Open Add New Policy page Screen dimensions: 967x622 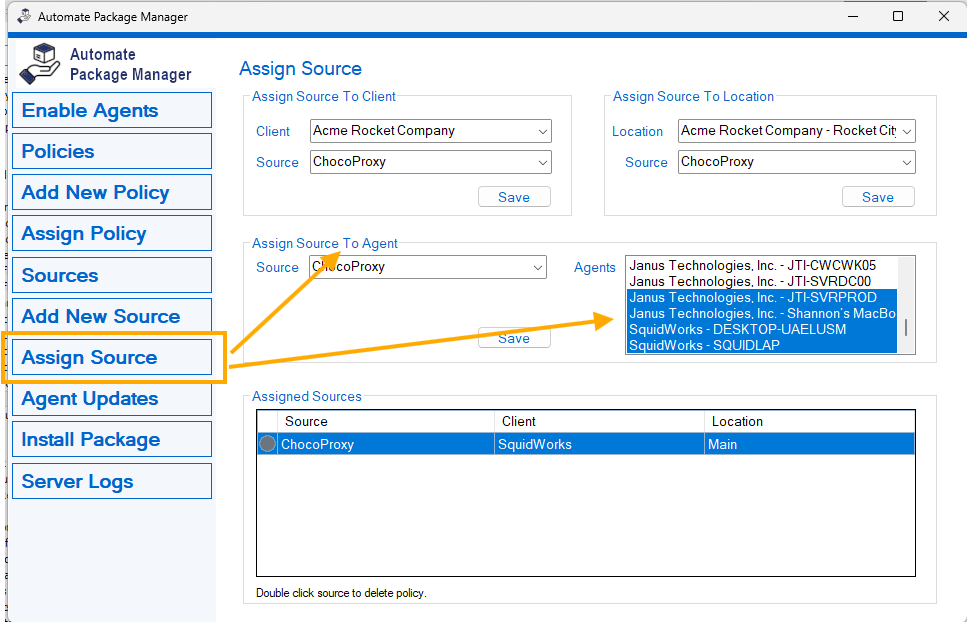(x=111, y=192)
